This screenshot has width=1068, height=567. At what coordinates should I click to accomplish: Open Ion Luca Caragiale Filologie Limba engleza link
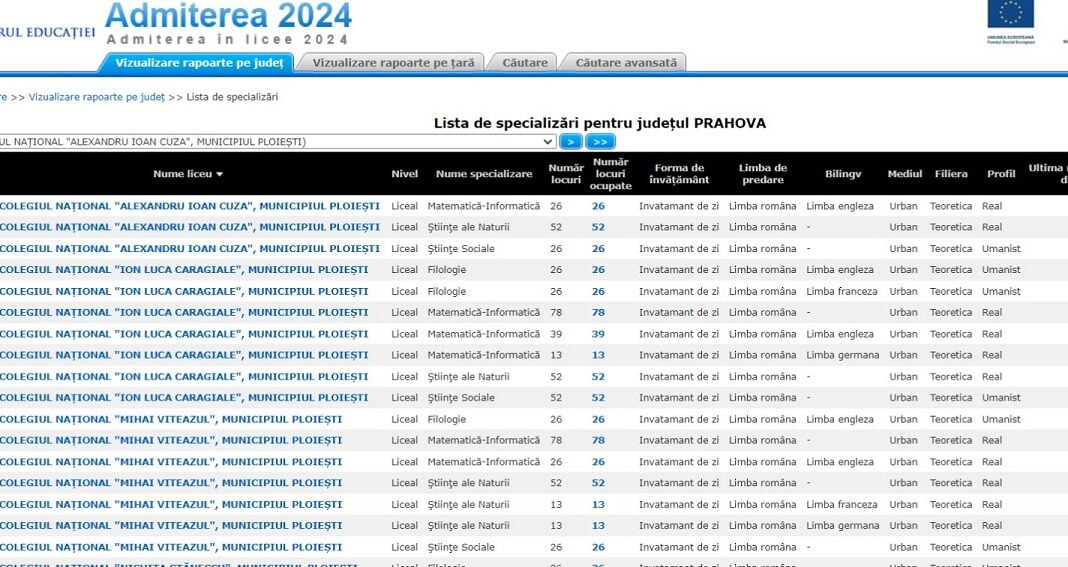(184, 270)
